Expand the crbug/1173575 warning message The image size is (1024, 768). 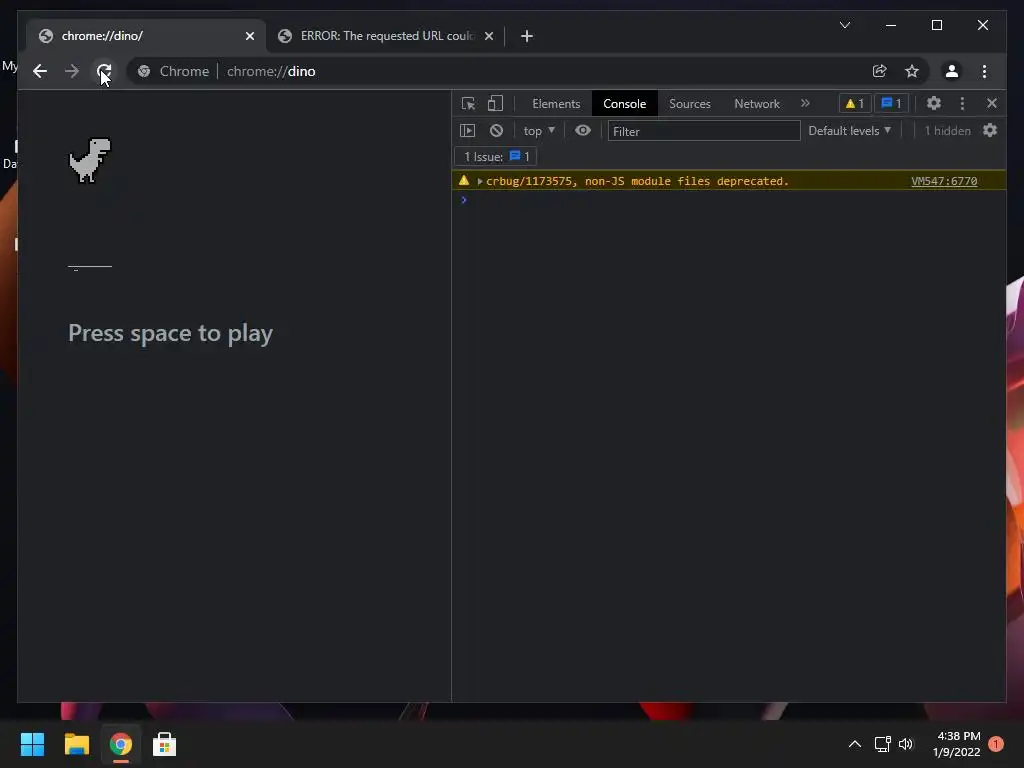coord(480,181)
